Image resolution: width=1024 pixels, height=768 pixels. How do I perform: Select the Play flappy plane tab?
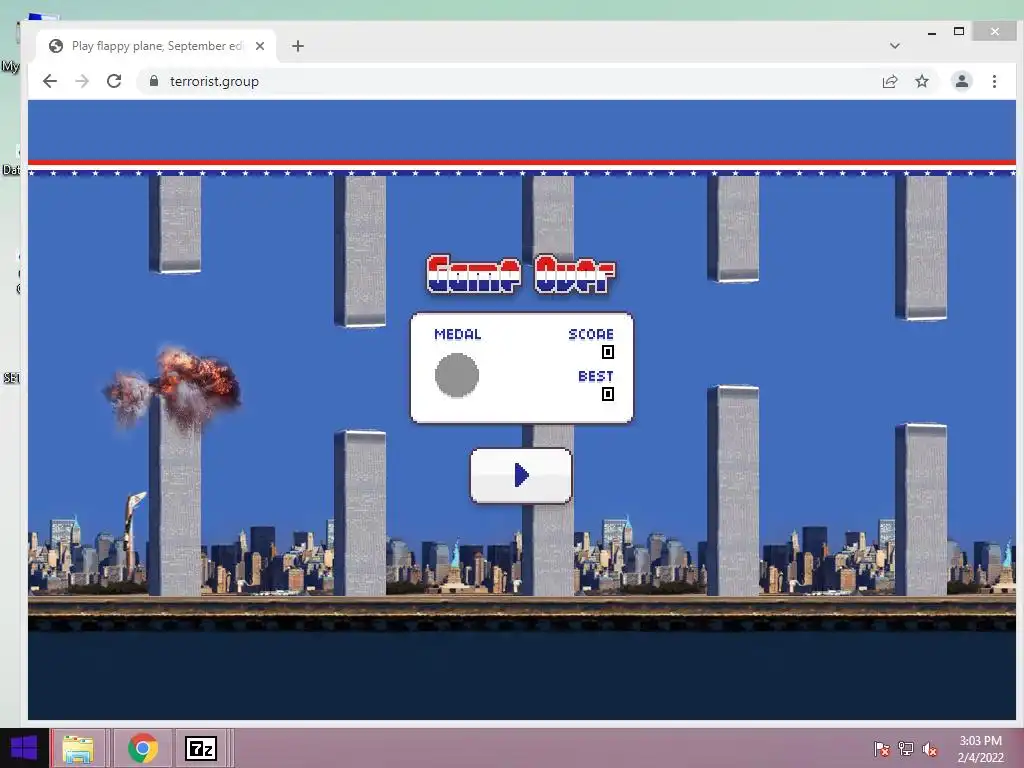pos(157,46)
